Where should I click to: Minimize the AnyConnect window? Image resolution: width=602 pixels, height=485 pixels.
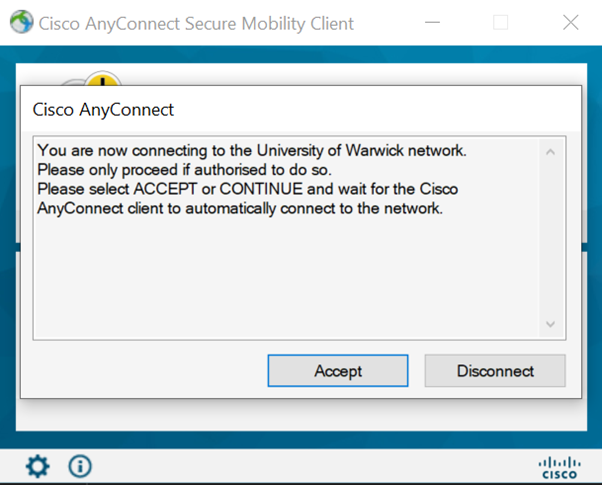pos(431,22)
